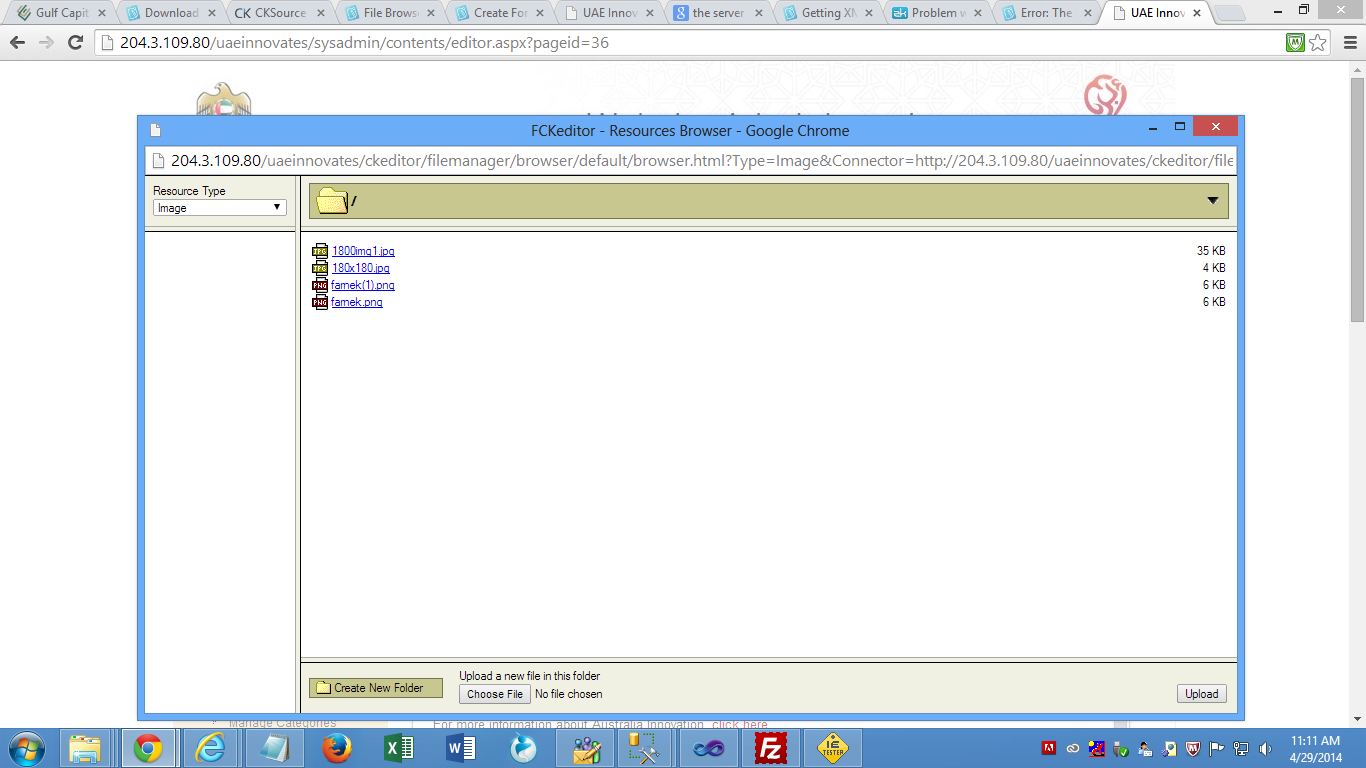1366x768 pixels.
Task: Open Excel from the taskbar
Action: pyautogui.click(x=399, y=748)
